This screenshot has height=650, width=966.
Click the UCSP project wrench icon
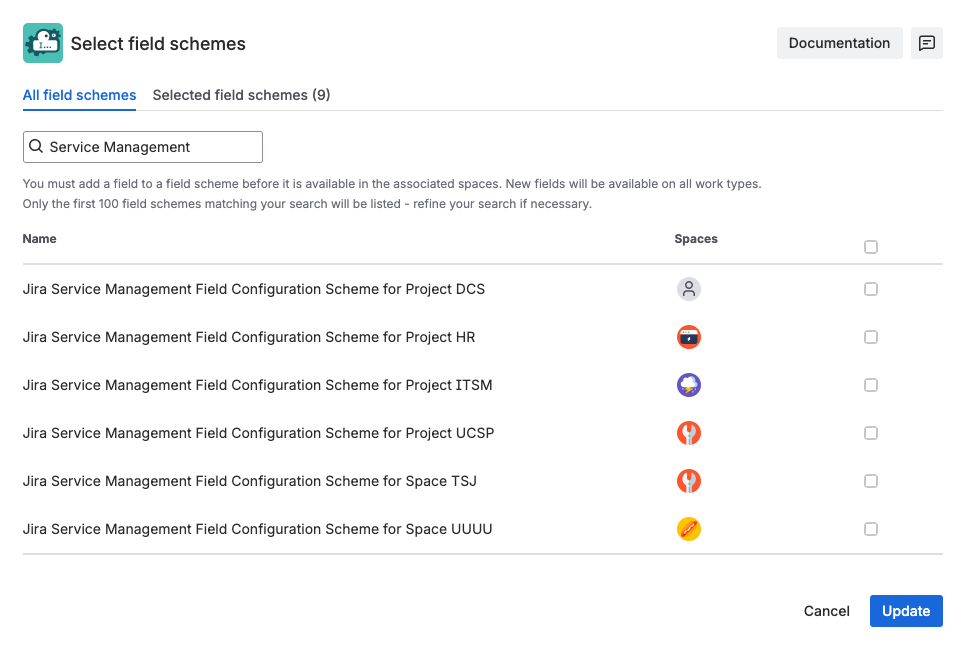(x=689, y=433)
